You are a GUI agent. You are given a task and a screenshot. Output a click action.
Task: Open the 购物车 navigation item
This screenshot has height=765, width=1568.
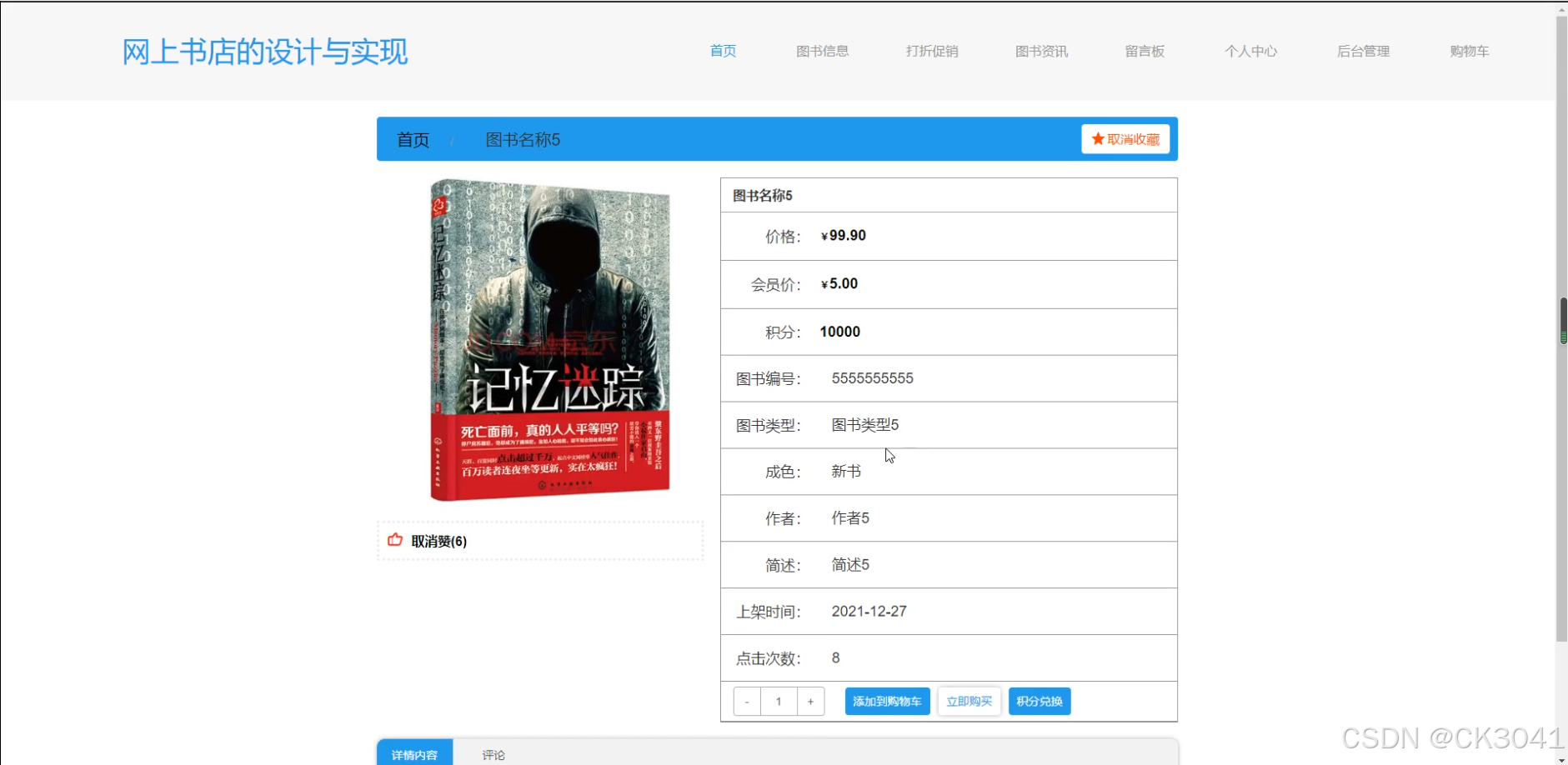[1468, 51]
